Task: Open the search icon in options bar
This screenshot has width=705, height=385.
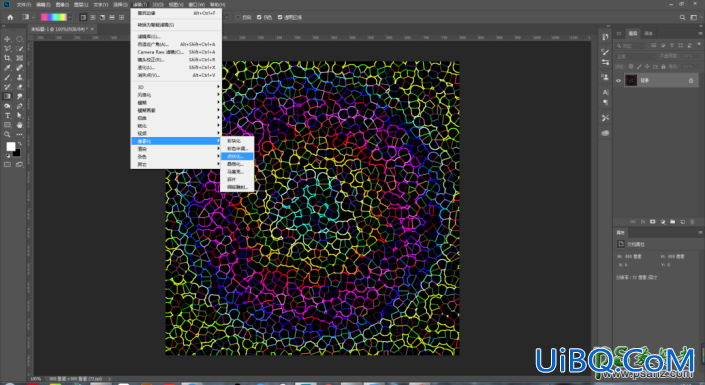Action: (683, 18)
